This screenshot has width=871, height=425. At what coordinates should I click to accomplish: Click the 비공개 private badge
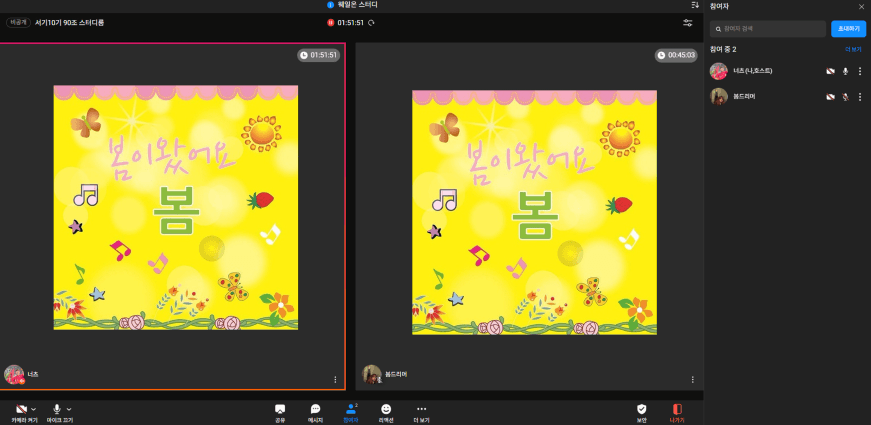click(x=18, y=23)
